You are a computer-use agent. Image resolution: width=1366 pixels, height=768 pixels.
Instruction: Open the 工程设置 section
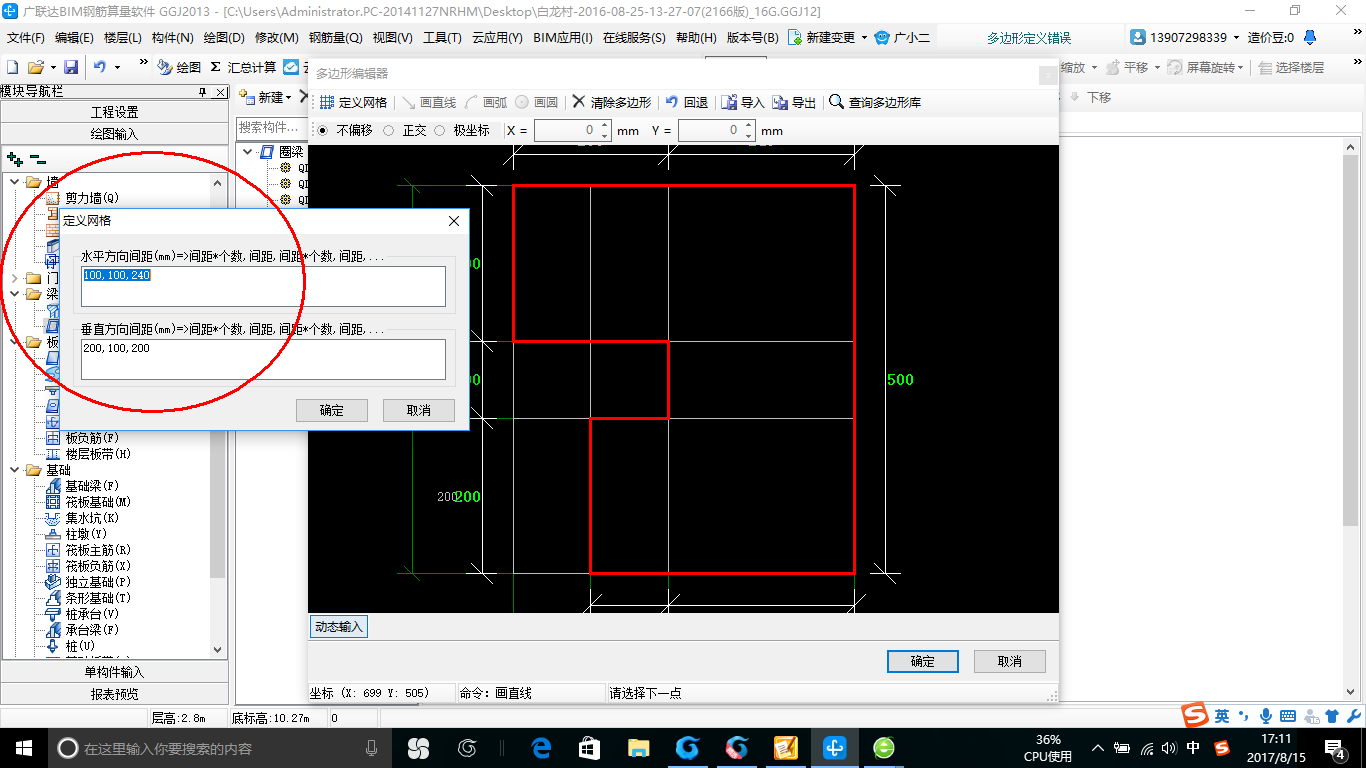click(x=115, y=112)
